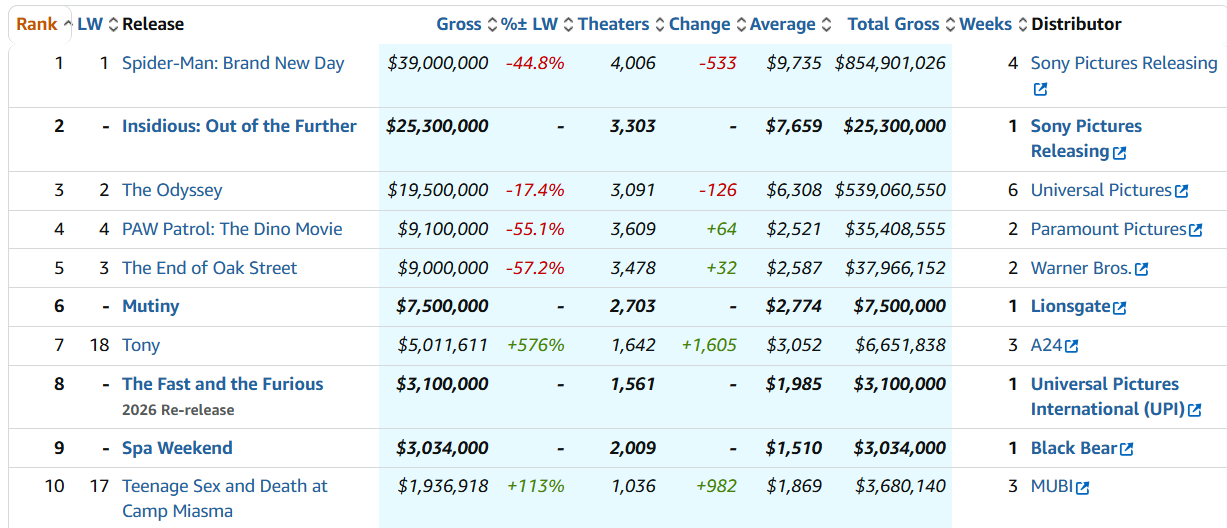Screen dimensions: 1227x528
Task: Open the Spa Weekend release link
Action: [x=177, y=448]
